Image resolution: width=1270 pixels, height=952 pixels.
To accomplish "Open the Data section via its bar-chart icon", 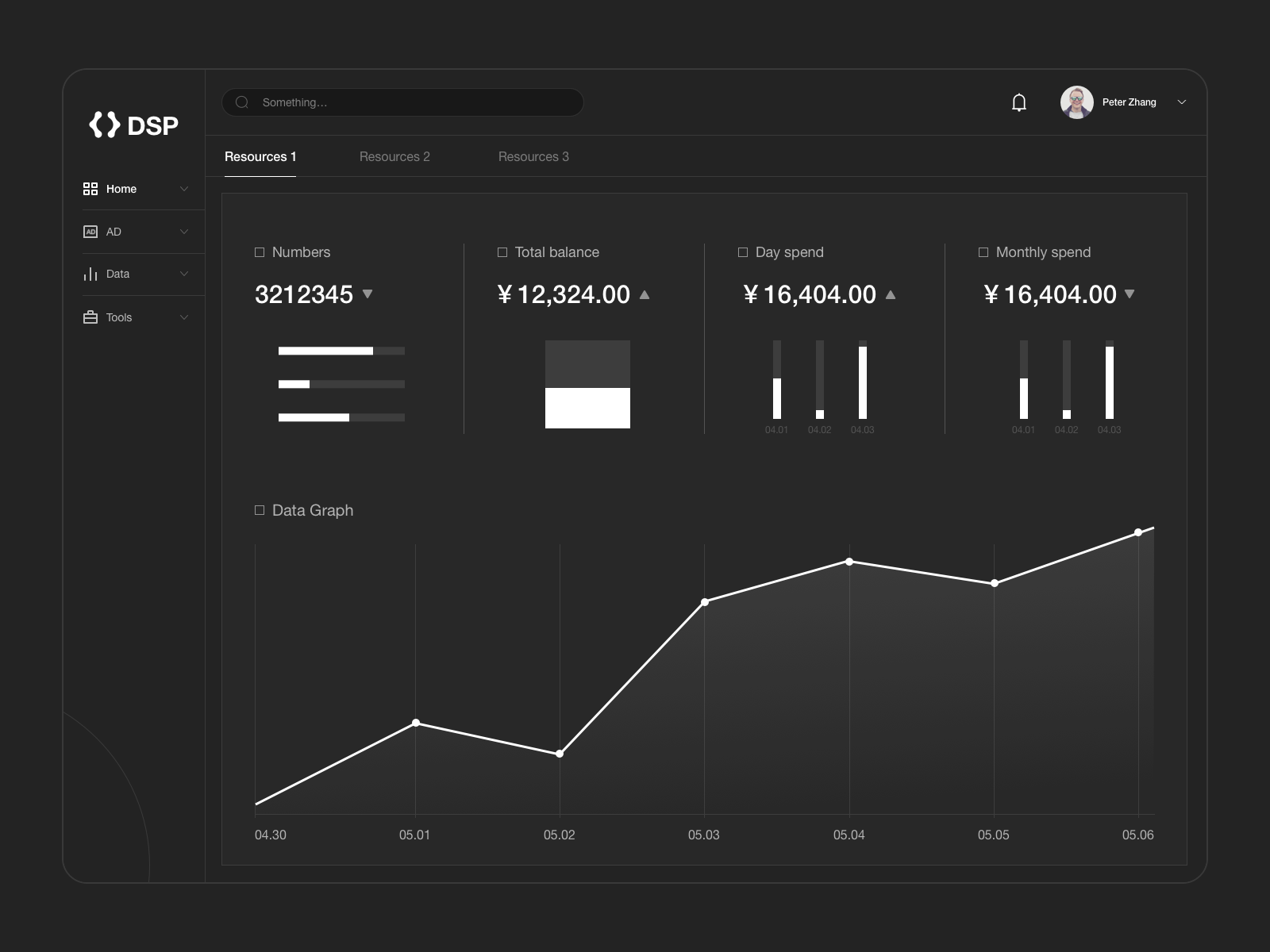I will (90, 274).
